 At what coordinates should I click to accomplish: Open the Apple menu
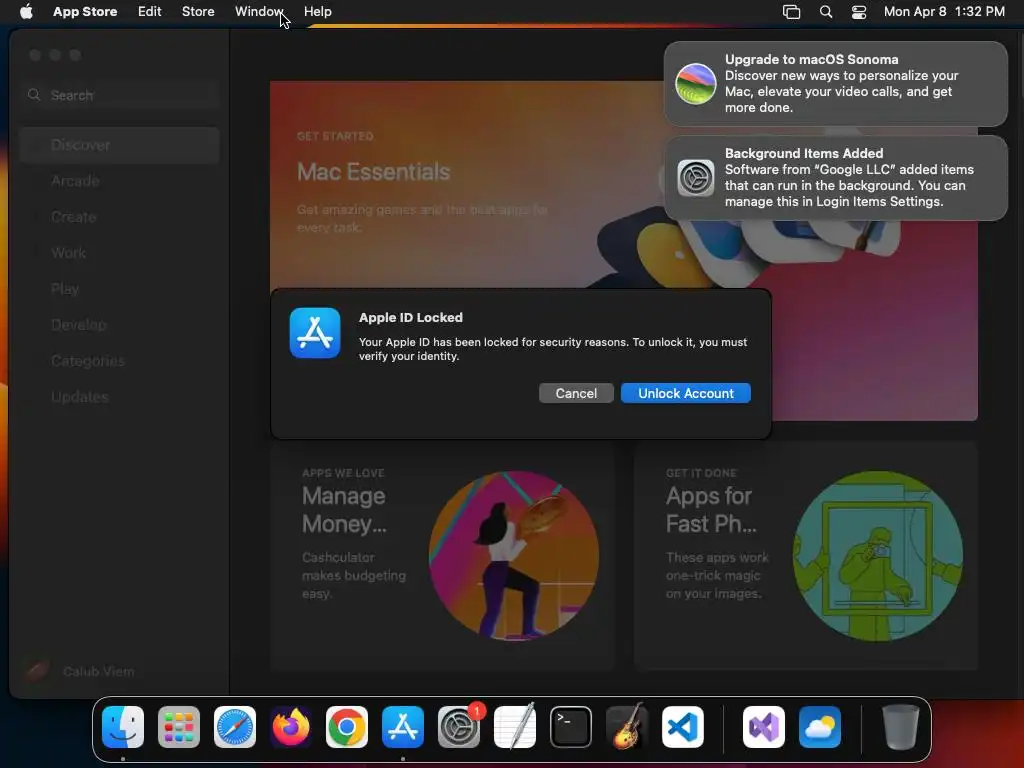pos(26,11)
